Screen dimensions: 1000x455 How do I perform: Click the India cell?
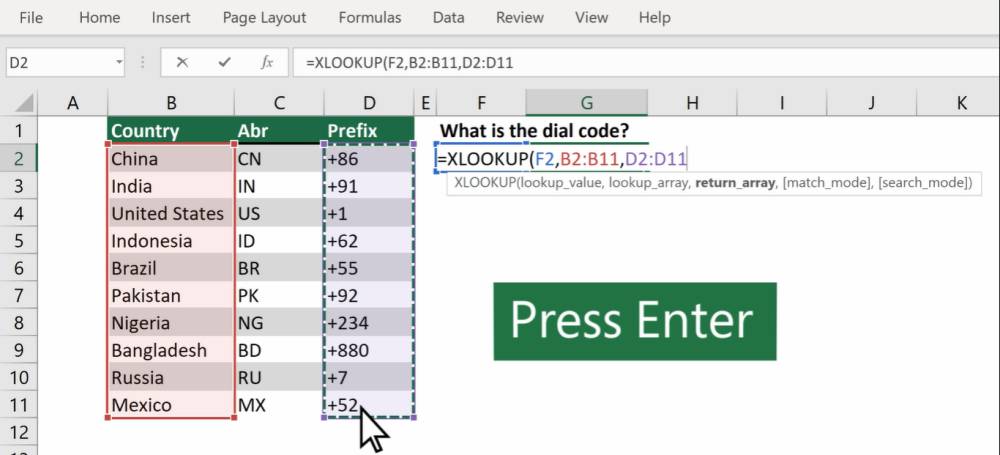click(x=170, y=186)
